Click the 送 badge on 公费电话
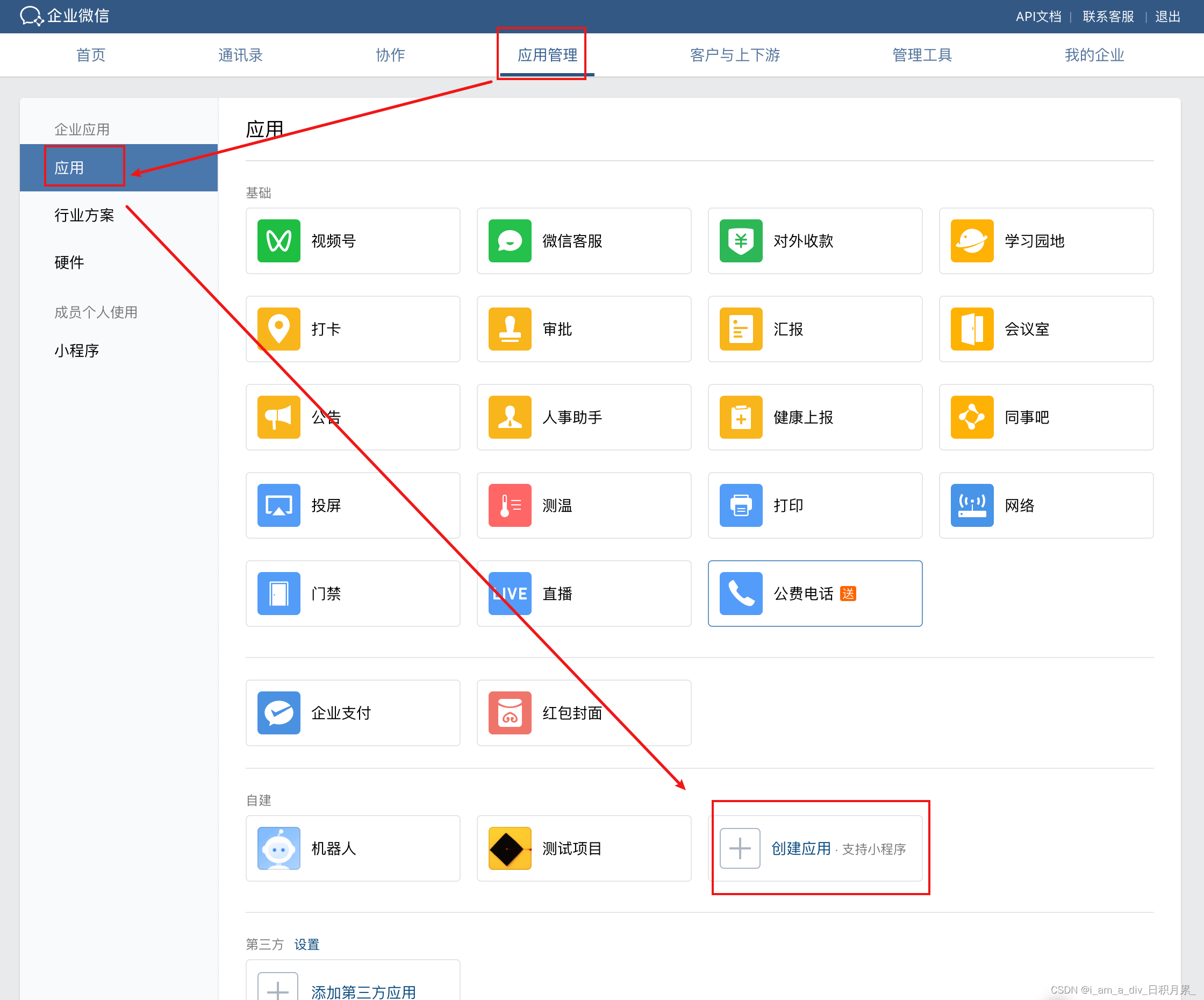Image resolution: width=1204 pixels, height=1000 pixels. tap(848, 594)
